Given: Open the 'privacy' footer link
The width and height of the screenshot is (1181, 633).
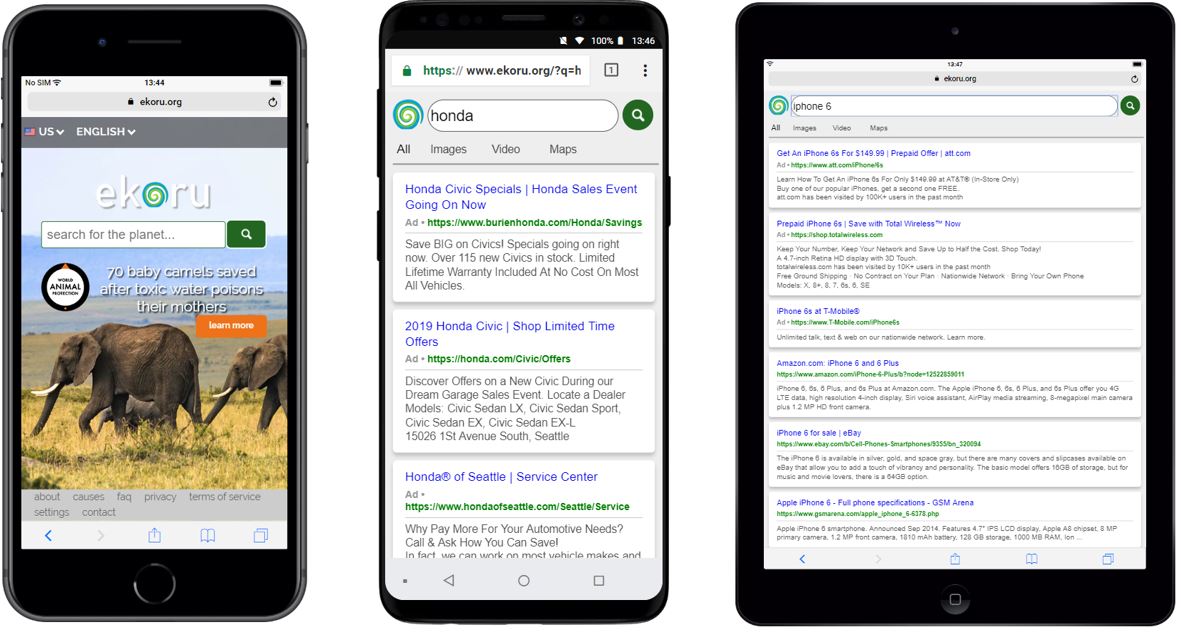Looking at the screenshot, I should (x=160, y=497).
